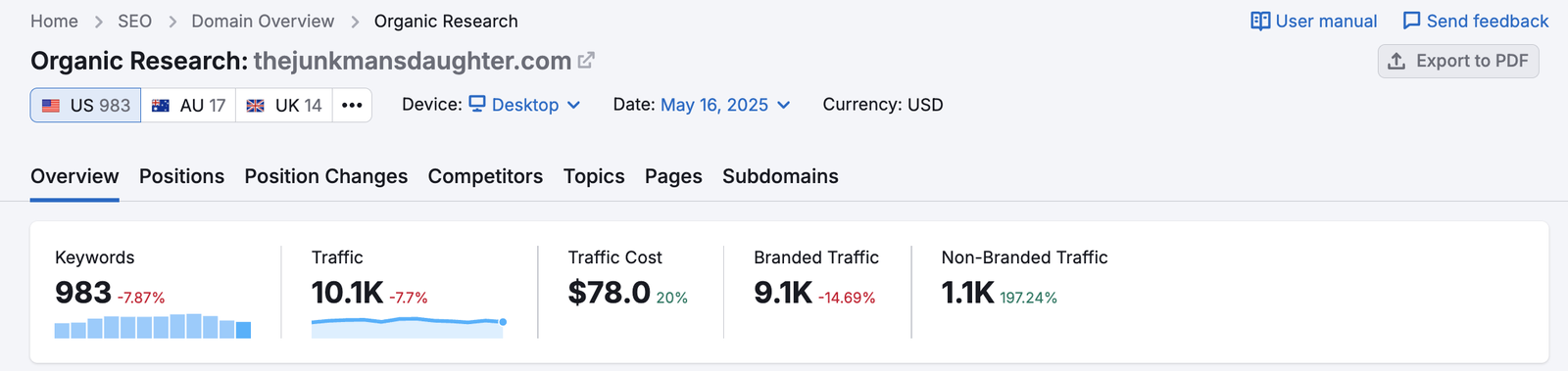The height and width of the screenshot is (371, 1568).
Task: Expand the May 16, 2025 date dropdown
Action: pyautogui.click(x=725, y=105)
